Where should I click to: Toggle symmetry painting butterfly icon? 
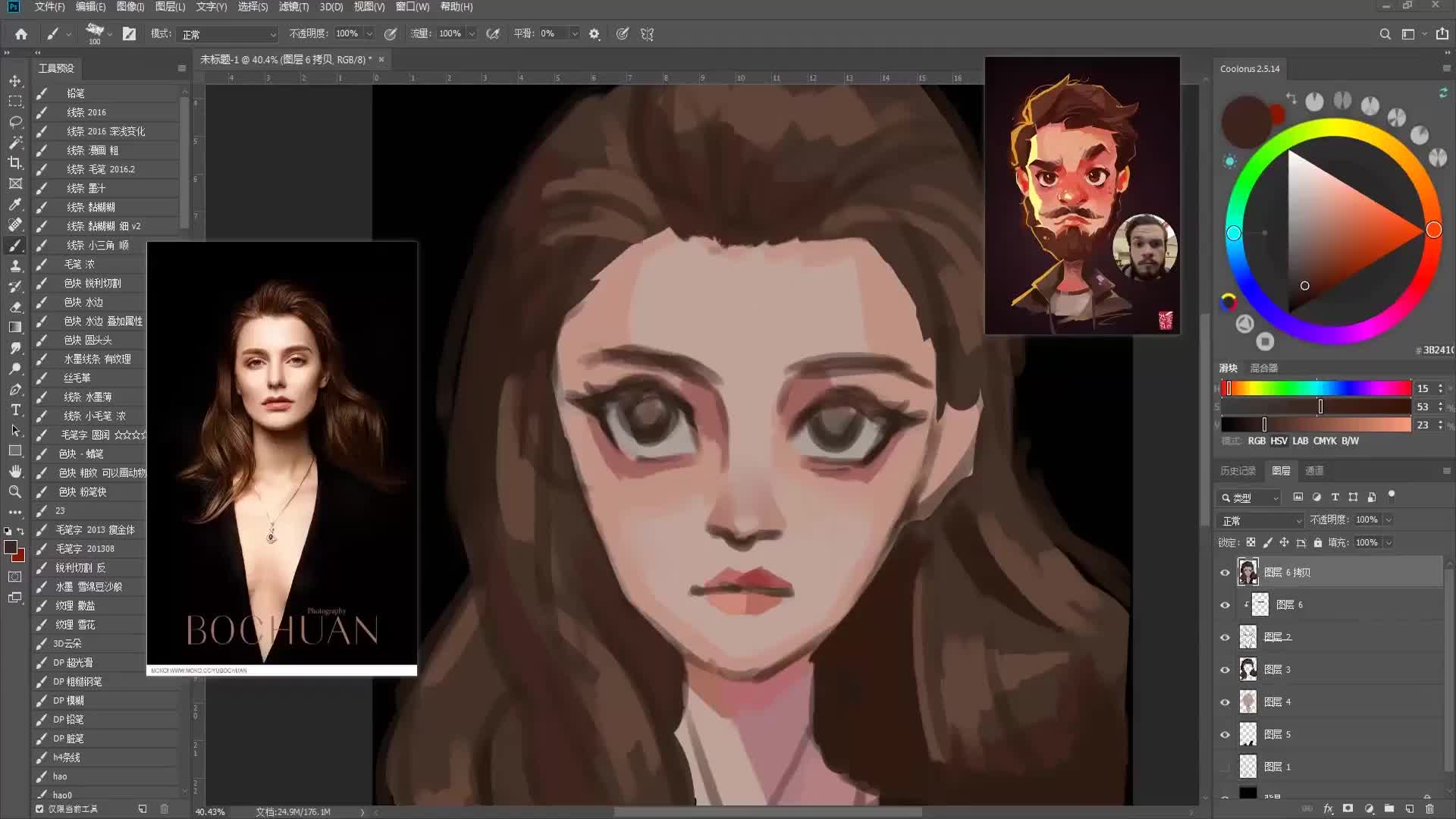click(647, 33)
